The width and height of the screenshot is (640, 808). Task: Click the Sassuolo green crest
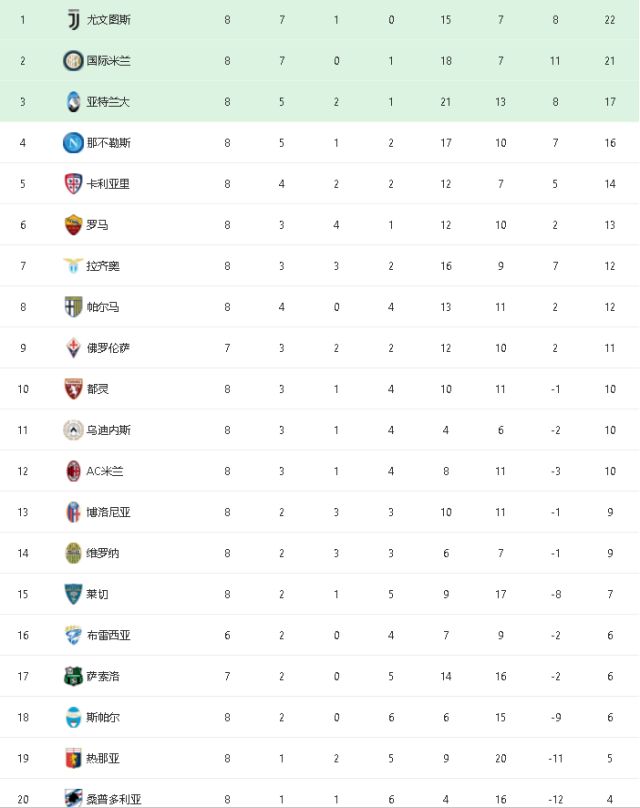(73, 676)
